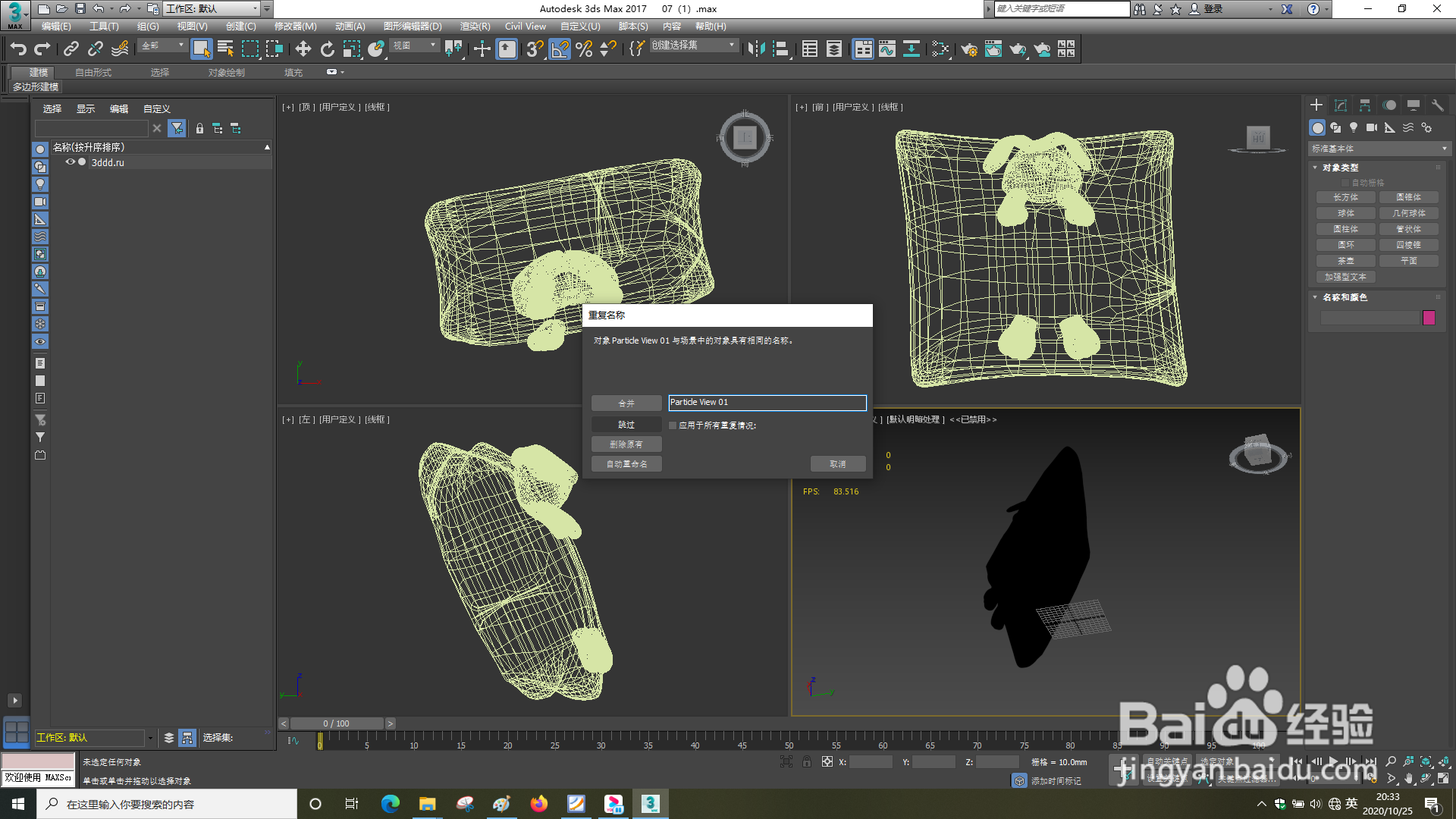Switch to the 自由形式 ribbon tab
This screenshot has height=819, width=1456.
click(x=93, y=73)
